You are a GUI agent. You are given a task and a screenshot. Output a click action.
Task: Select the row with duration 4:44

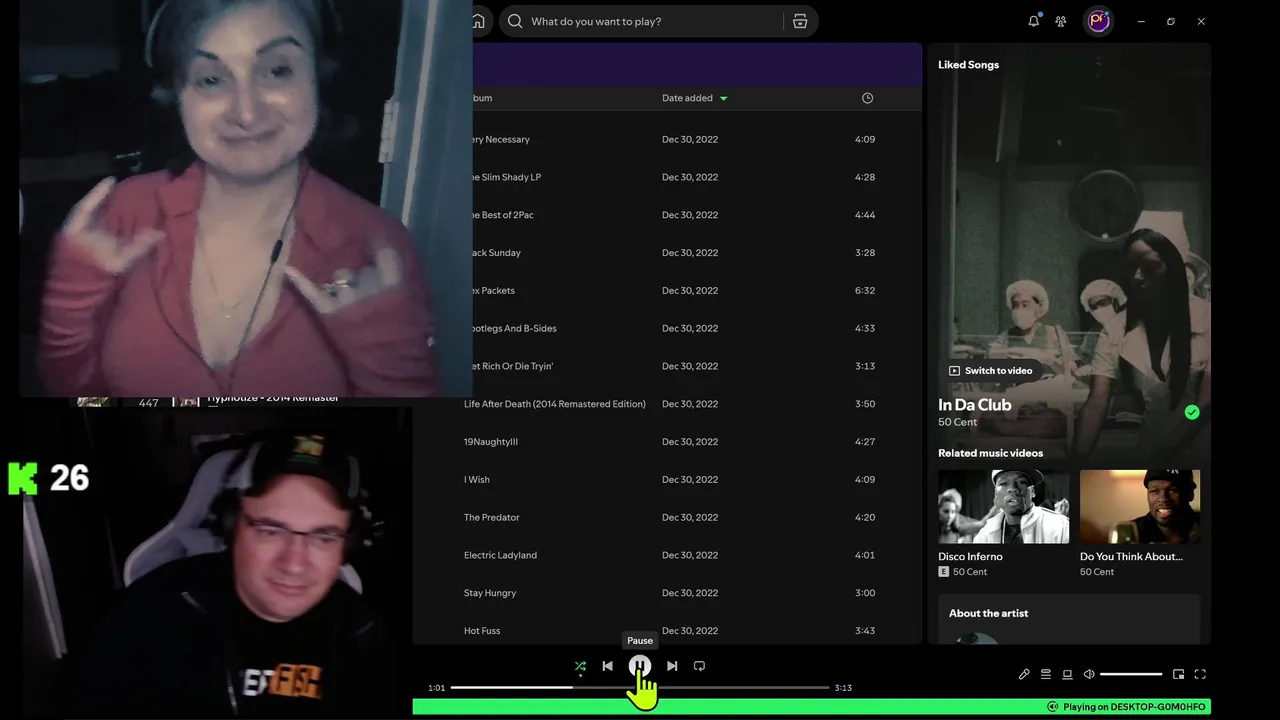[x=667, y=215]
